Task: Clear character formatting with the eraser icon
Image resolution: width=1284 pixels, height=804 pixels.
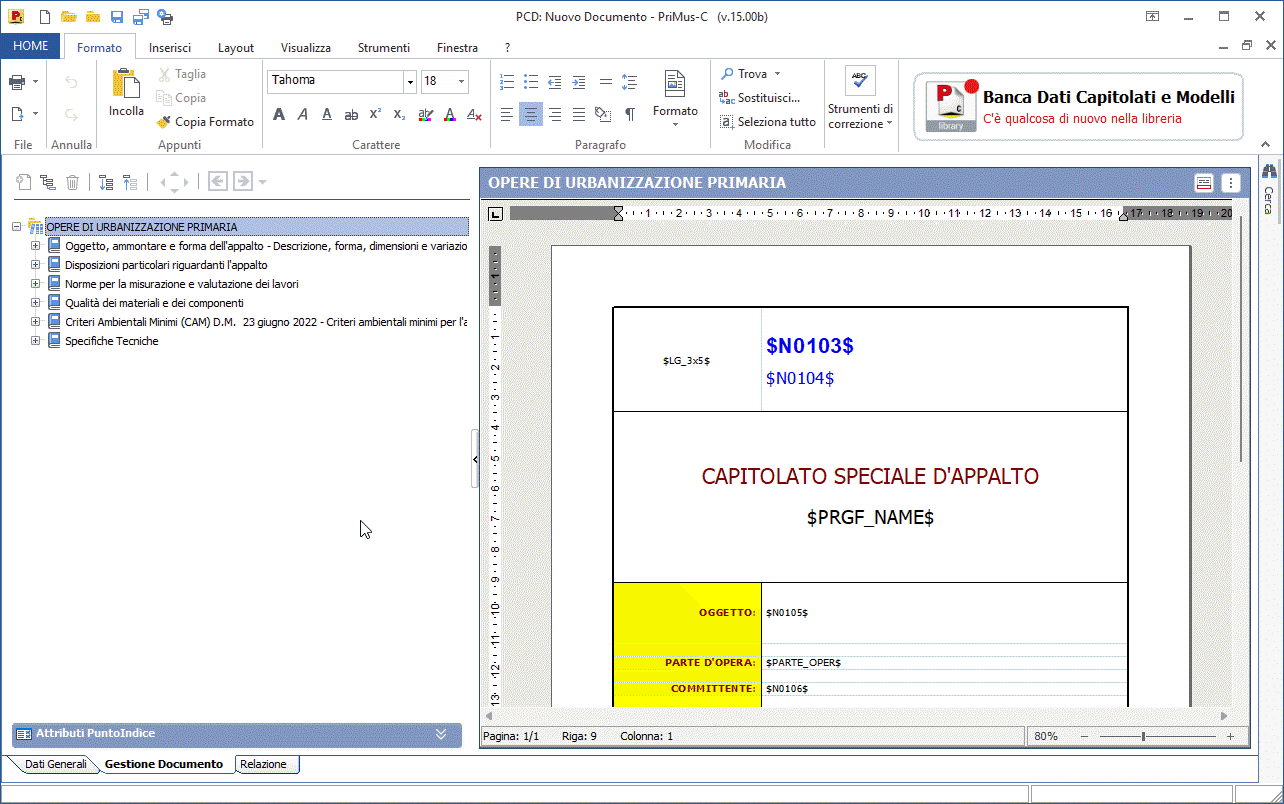Action: 474,115
